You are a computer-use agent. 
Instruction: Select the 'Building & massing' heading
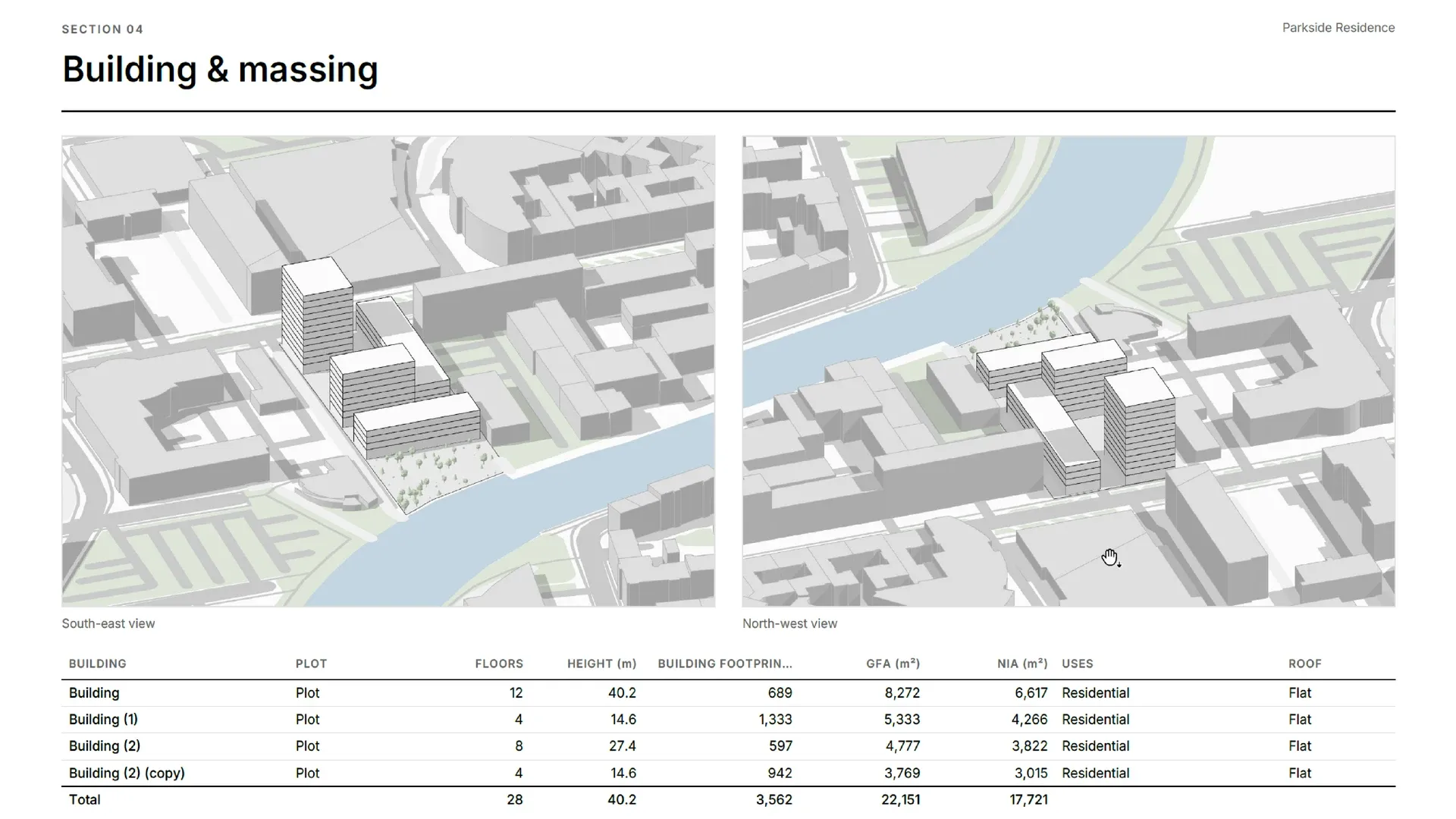220,70
